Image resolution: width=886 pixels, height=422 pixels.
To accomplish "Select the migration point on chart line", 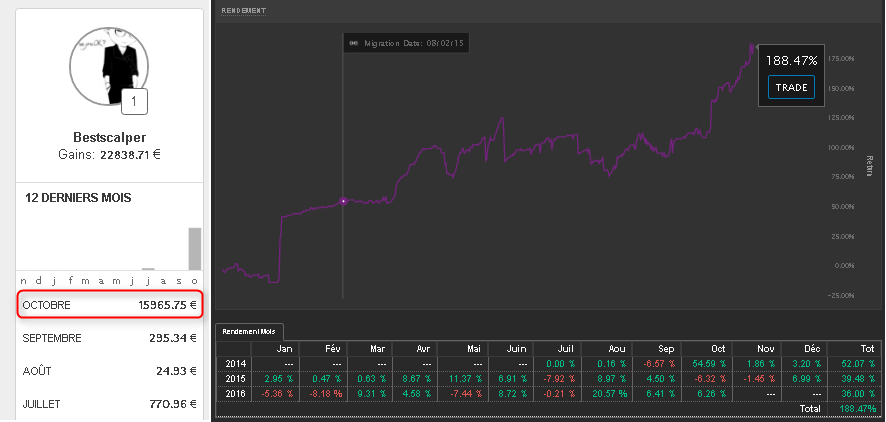I will [343, 201].
